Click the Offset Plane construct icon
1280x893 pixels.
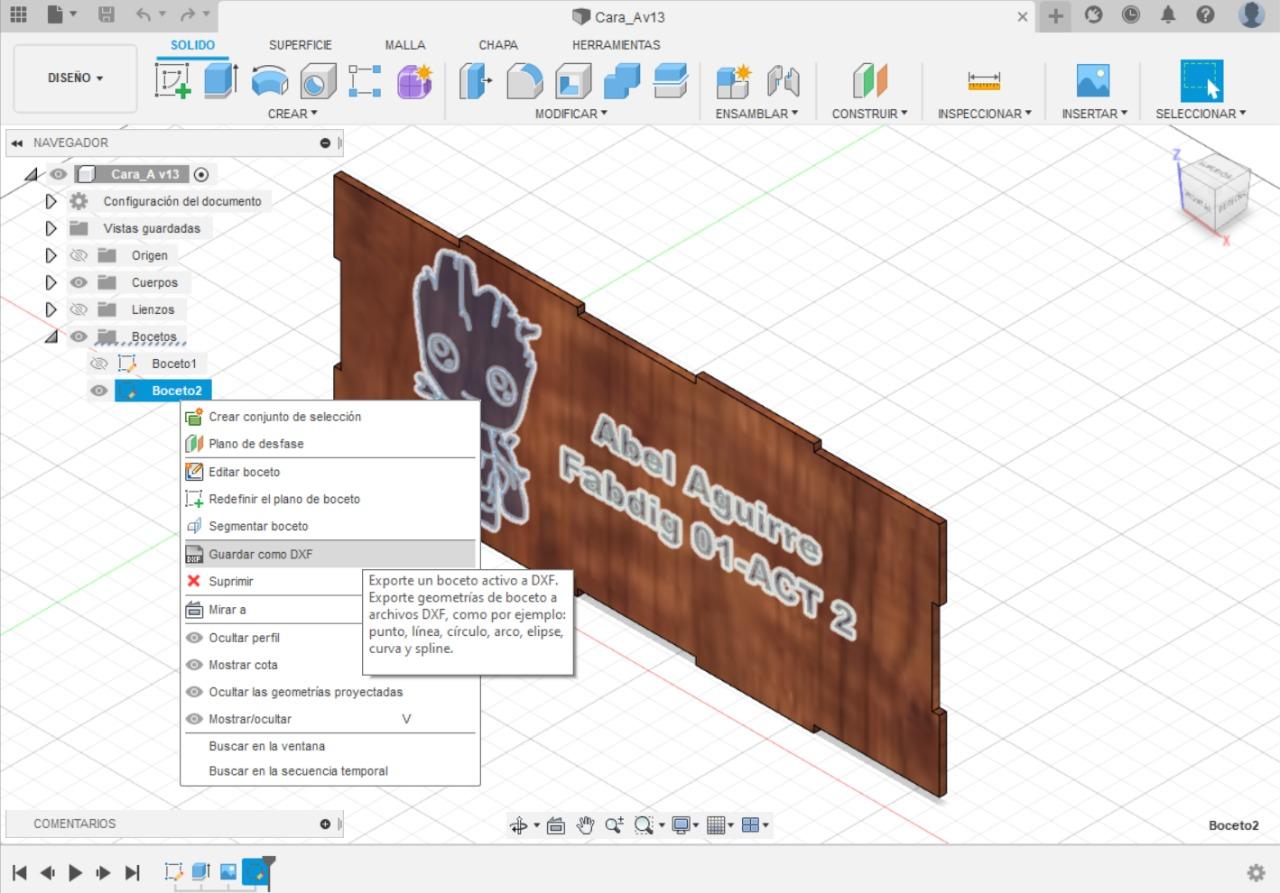point(870,81)
